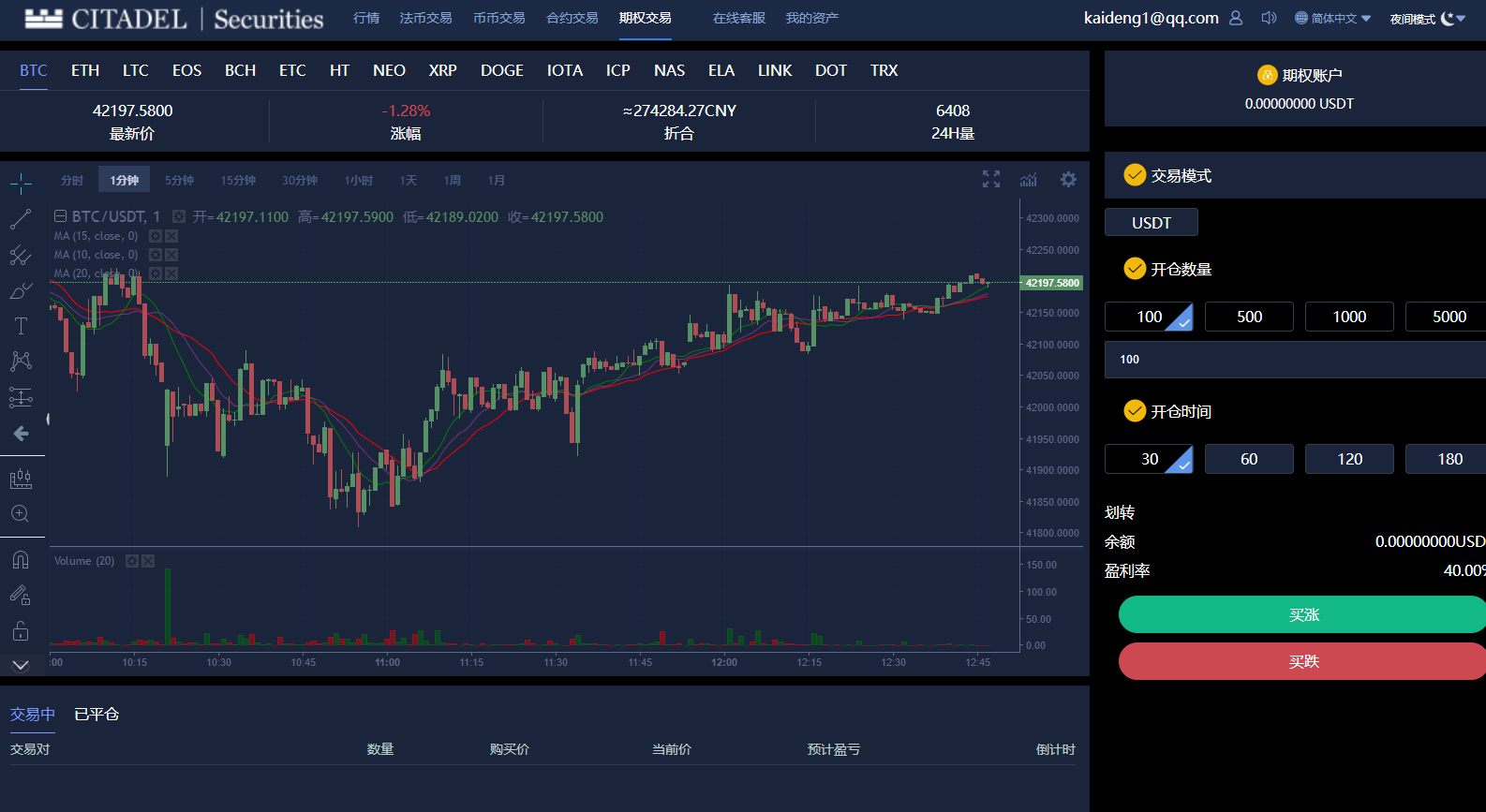Select the zoom in tool
Viewport: 1486px width, 812px height.
pyautogui.click(x=21, y=513)
